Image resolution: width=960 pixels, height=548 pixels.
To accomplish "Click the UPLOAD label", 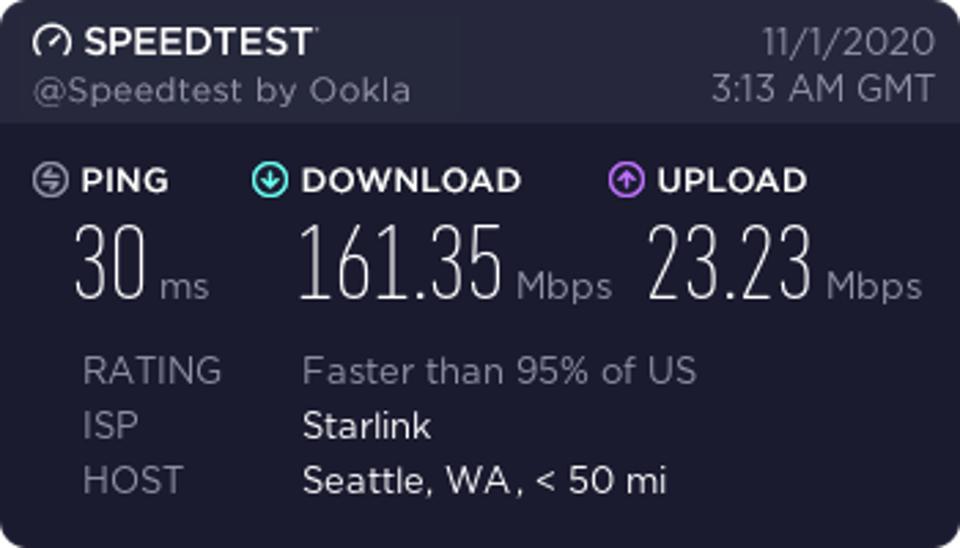I will point(732,181).
